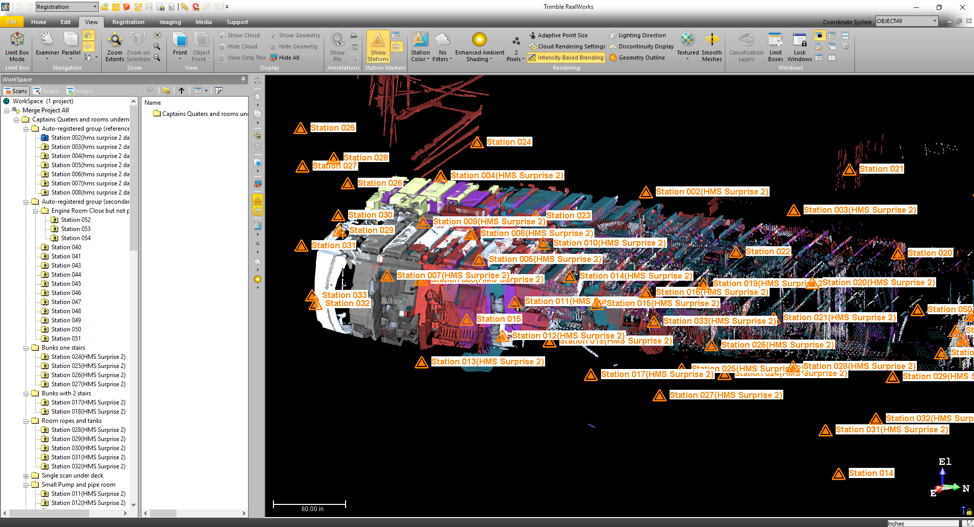Click station marker toggle in vertical toolbar
The height and width of the screenshot is (527, 974).
click(257, 199)
